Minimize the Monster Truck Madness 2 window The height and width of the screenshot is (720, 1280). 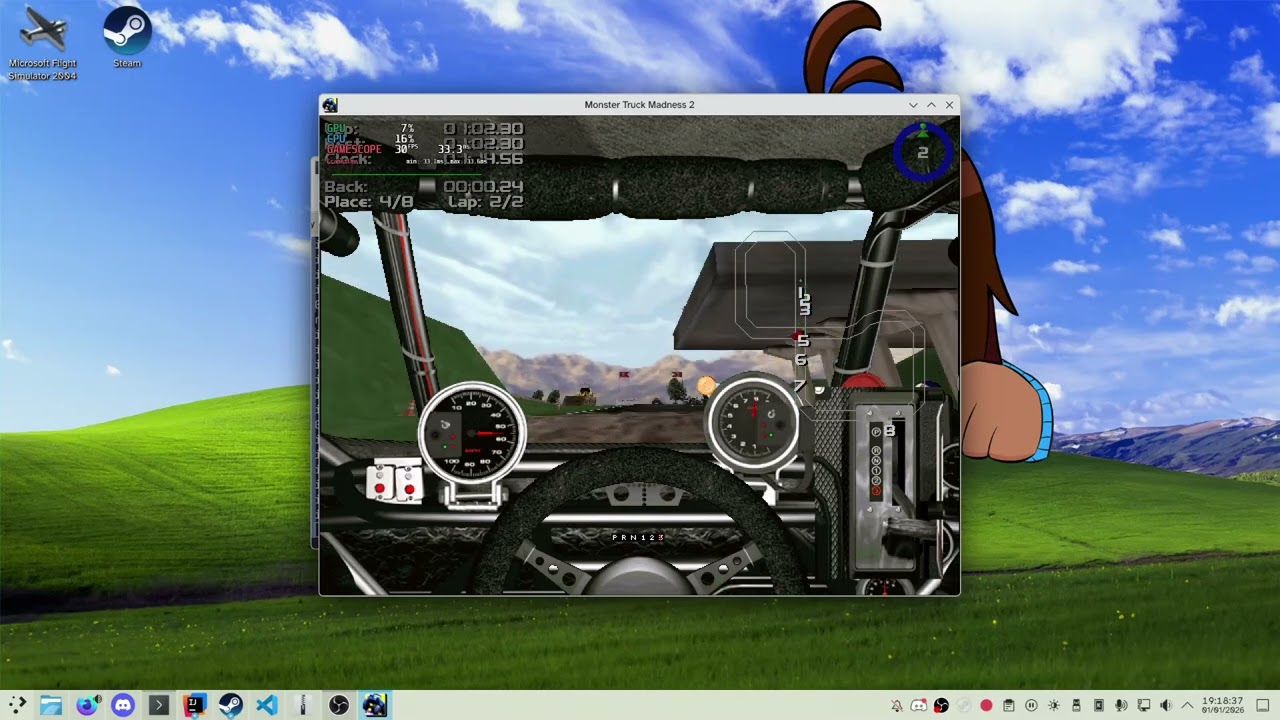pos(913,105)
